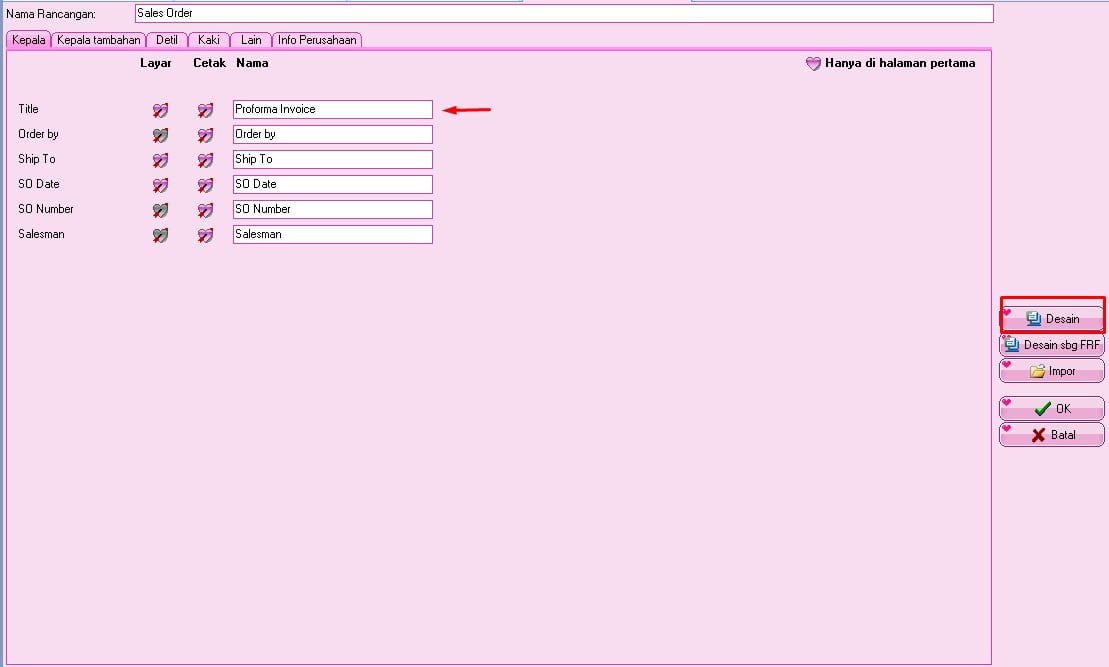Toggle Layar heart checkbox for Title
1109x667 pixels.
pos(161,110)
